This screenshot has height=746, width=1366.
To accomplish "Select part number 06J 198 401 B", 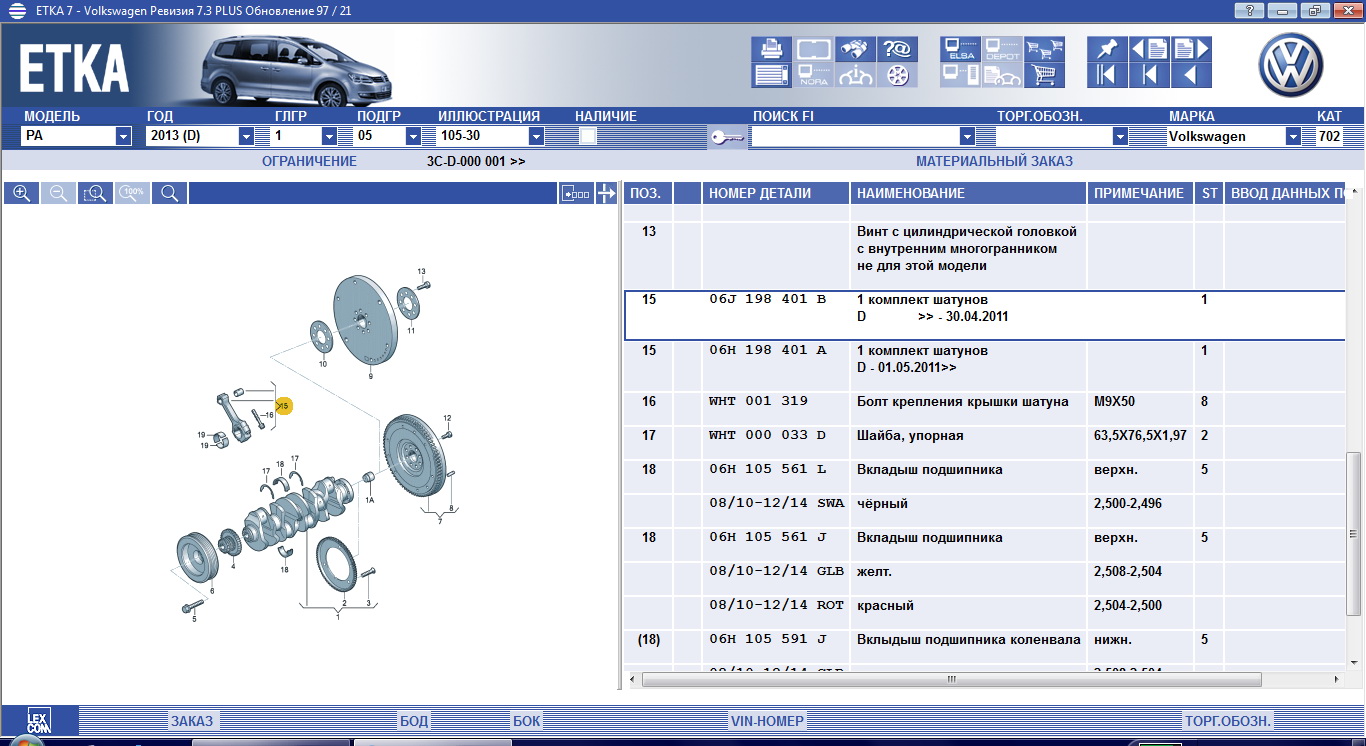I will coord(767,299).
